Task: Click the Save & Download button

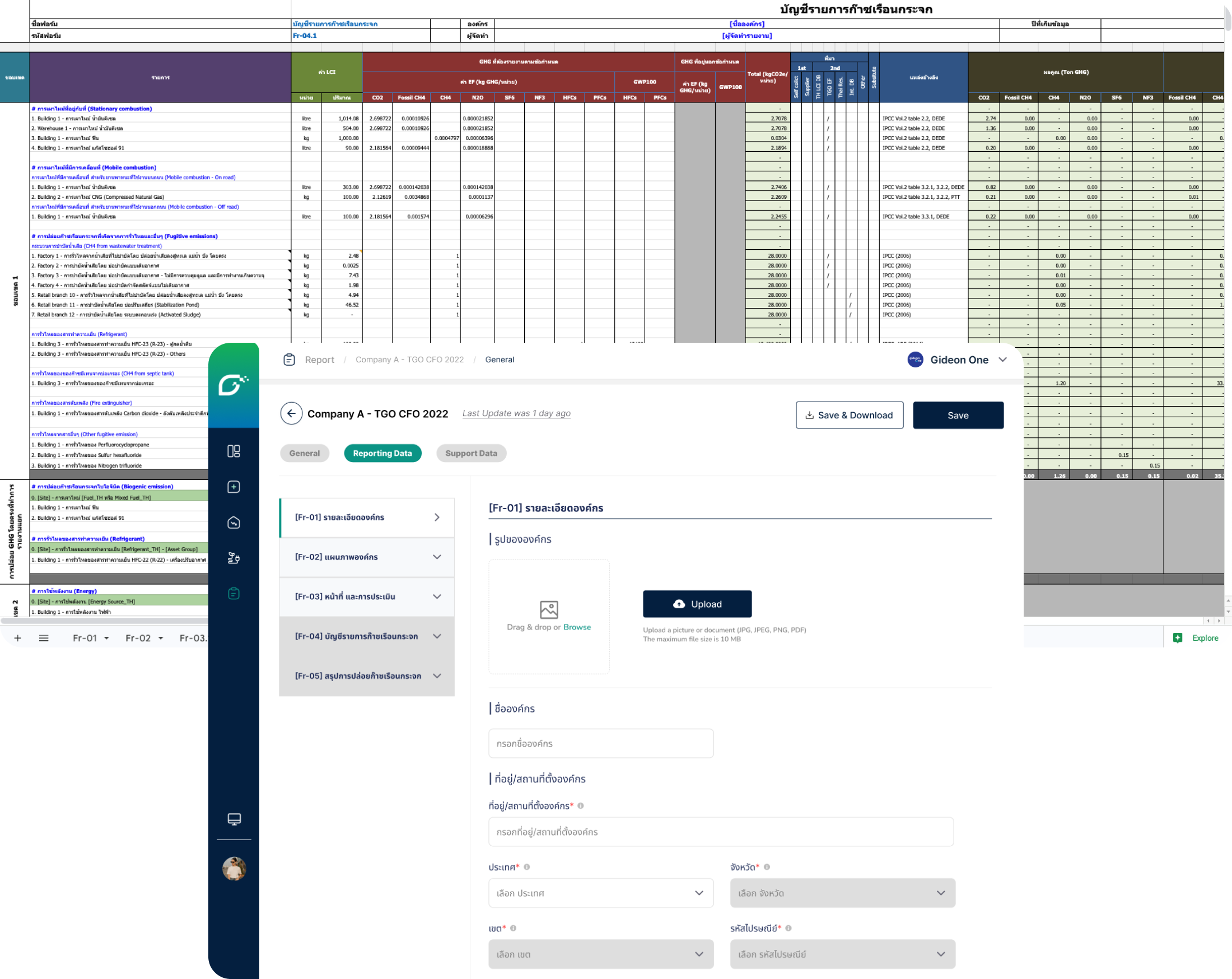Action: click(x=849, y=416)
